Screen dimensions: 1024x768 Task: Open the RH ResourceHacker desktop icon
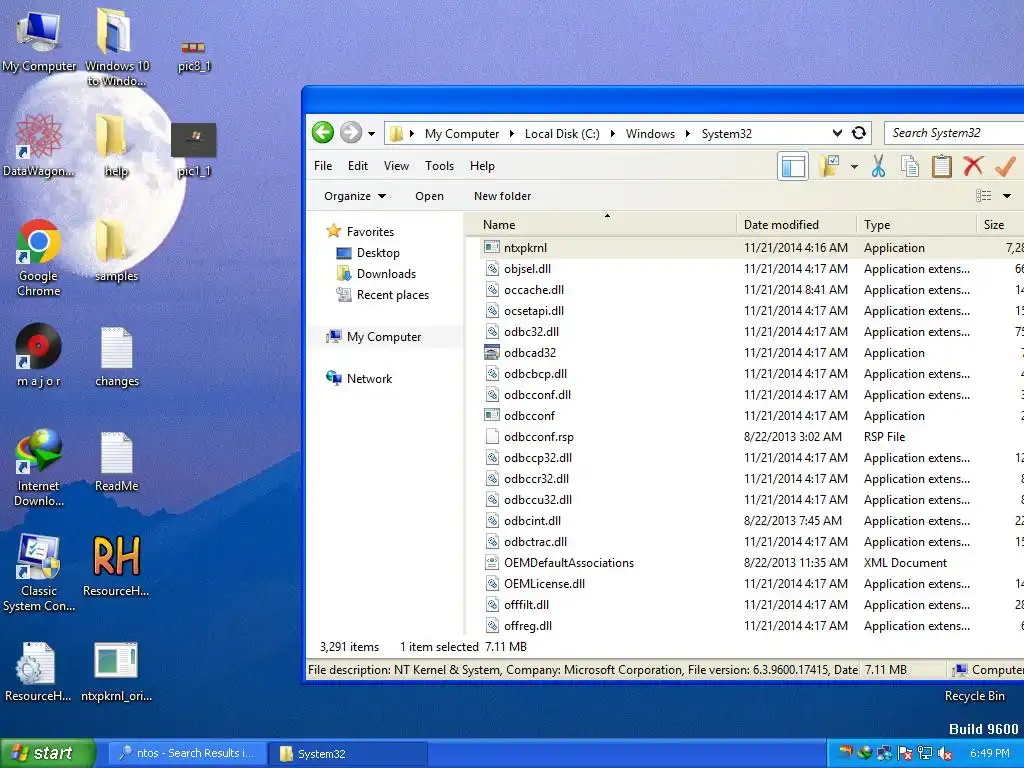tap(116, 566)
